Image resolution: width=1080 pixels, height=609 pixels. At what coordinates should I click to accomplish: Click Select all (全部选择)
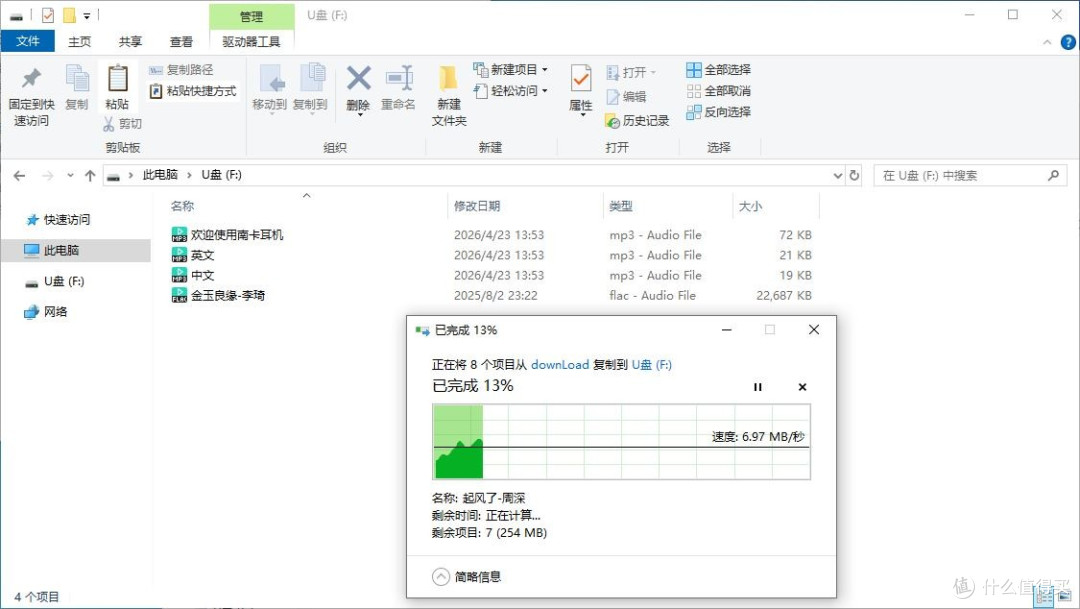[x=718, y=70]
